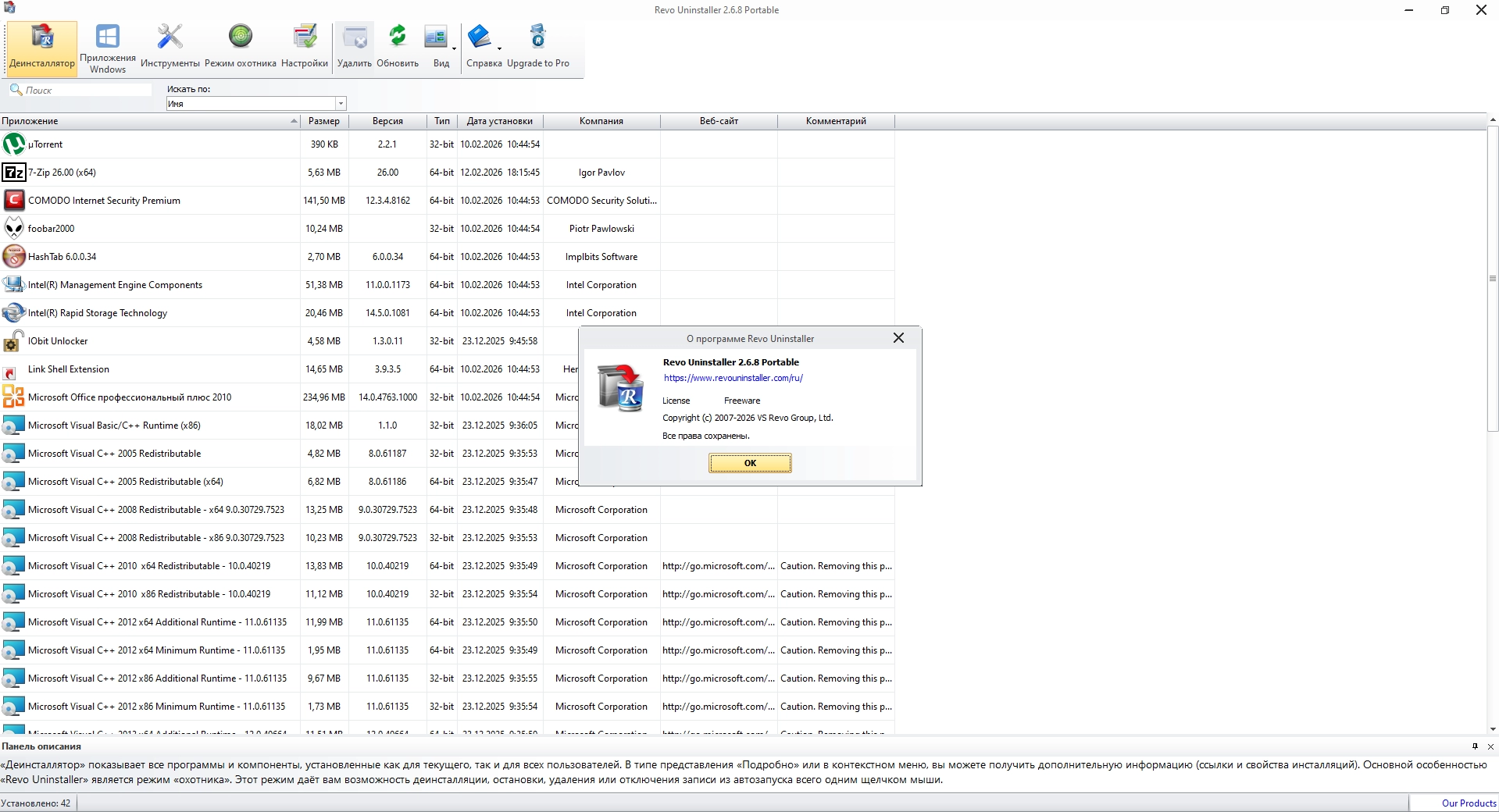This screenshot has height=812, width=1499.
Task: Expand the Вид dropdown arrow
Action: pos(454,49)
